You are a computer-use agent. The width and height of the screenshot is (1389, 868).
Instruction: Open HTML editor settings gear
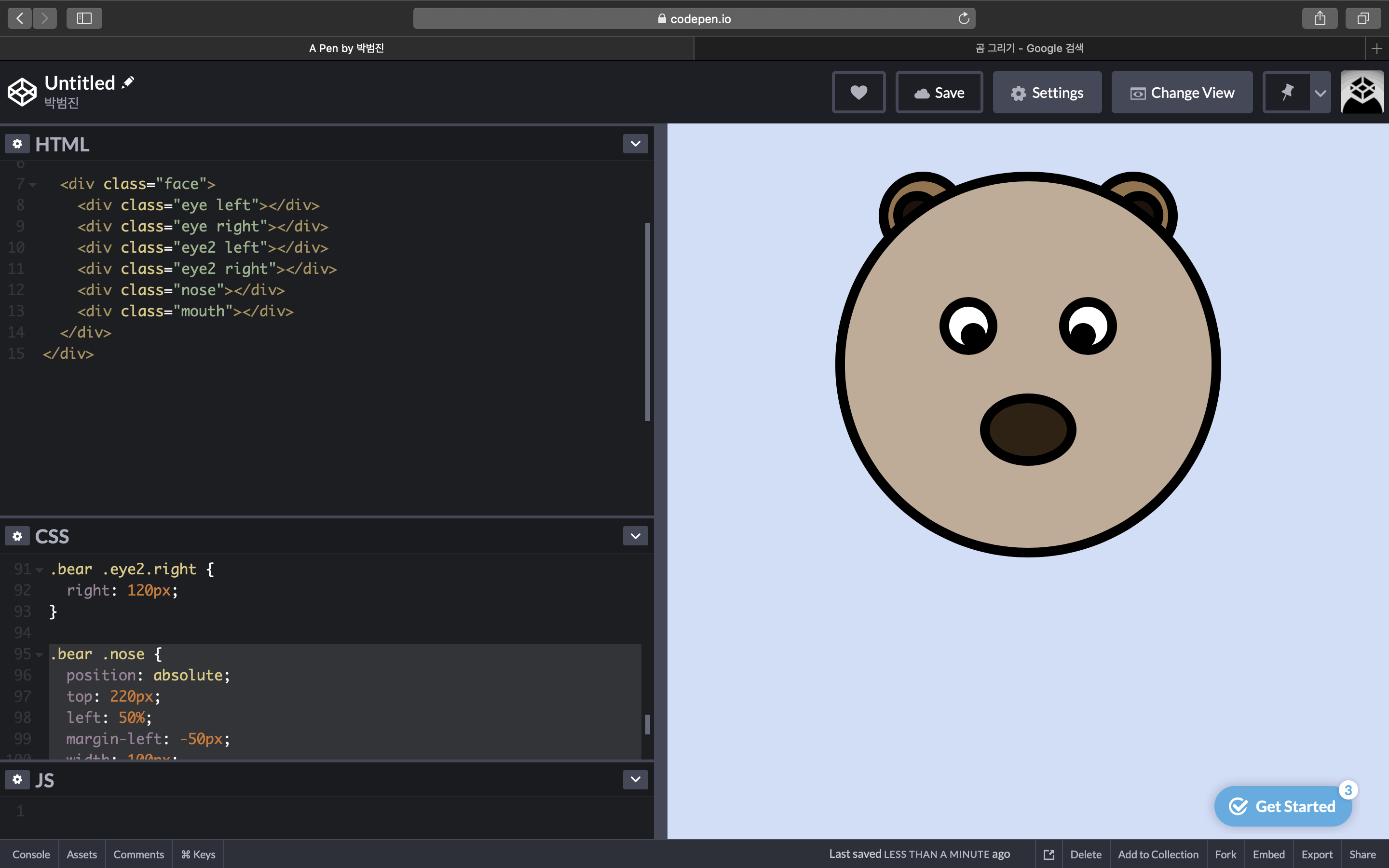(x=17, y=144)
